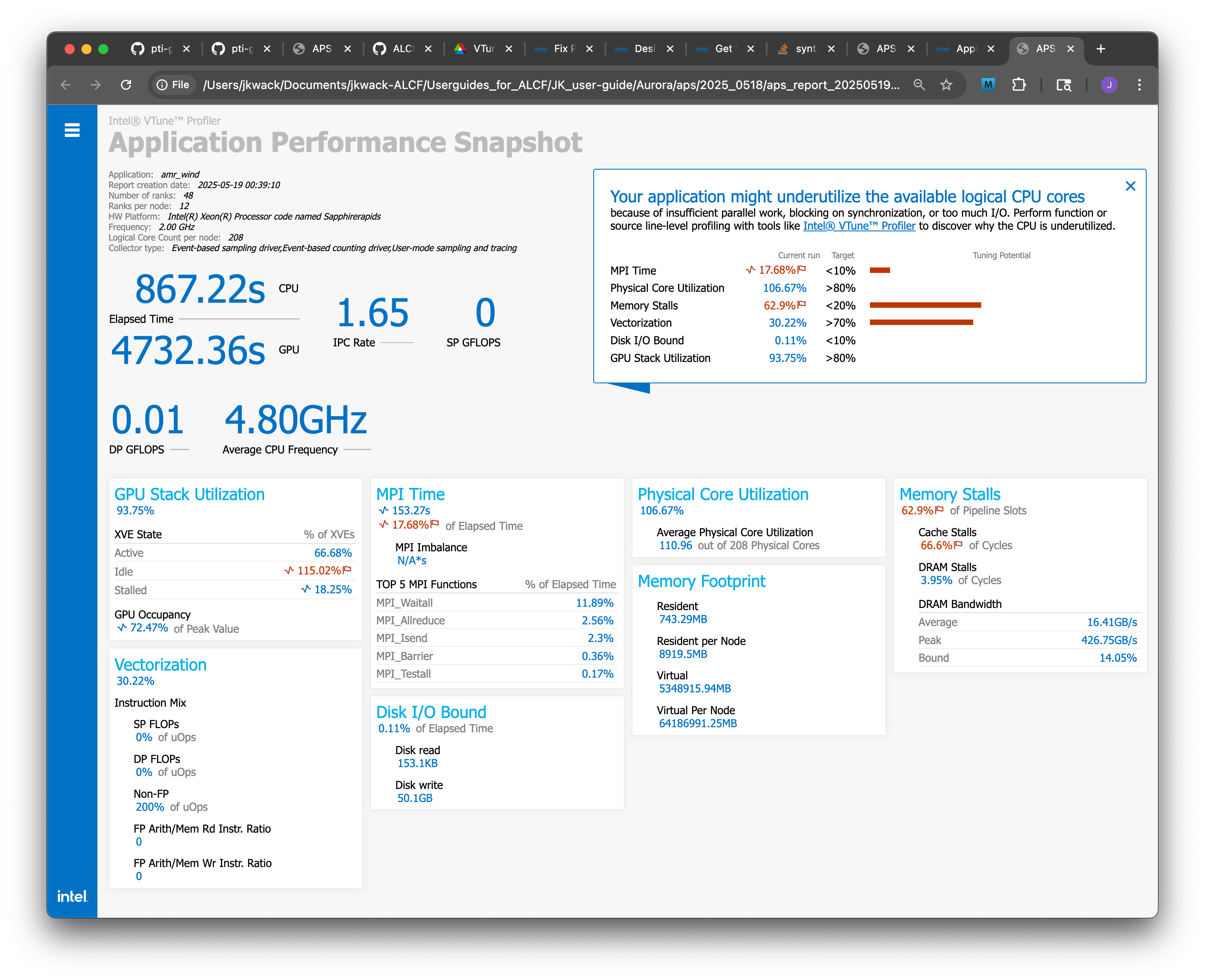Click the Disk write 50.1GB value

pyautogui.click(x=415, y=798)
